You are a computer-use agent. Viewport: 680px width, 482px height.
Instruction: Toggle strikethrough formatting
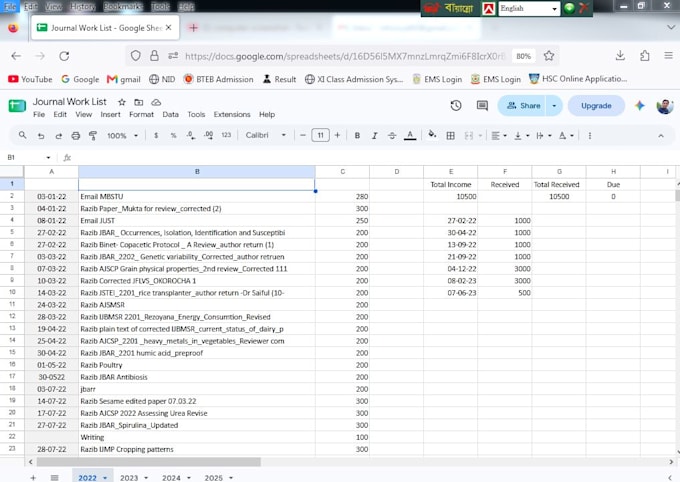coord(392,136)
